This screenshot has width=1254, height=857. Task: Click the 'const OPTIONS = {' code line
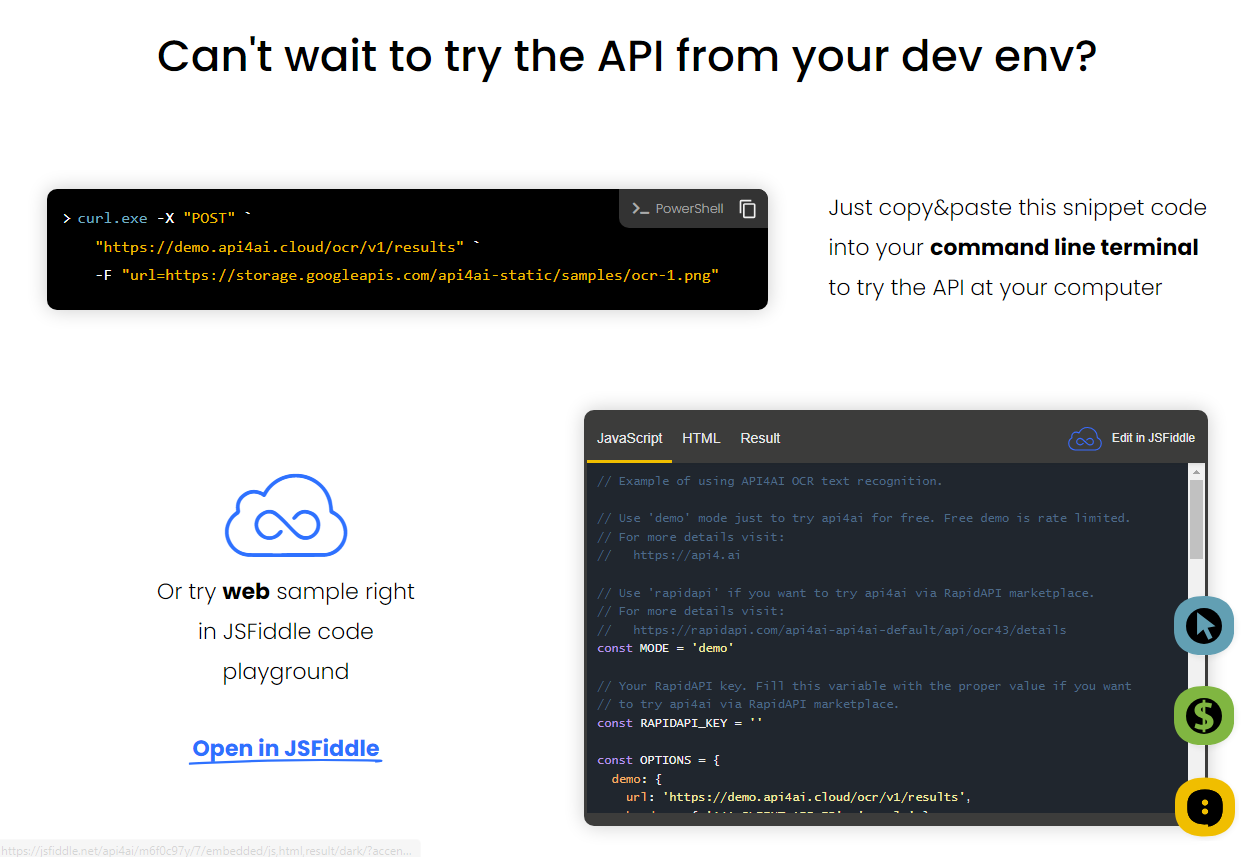click(658, 760)
